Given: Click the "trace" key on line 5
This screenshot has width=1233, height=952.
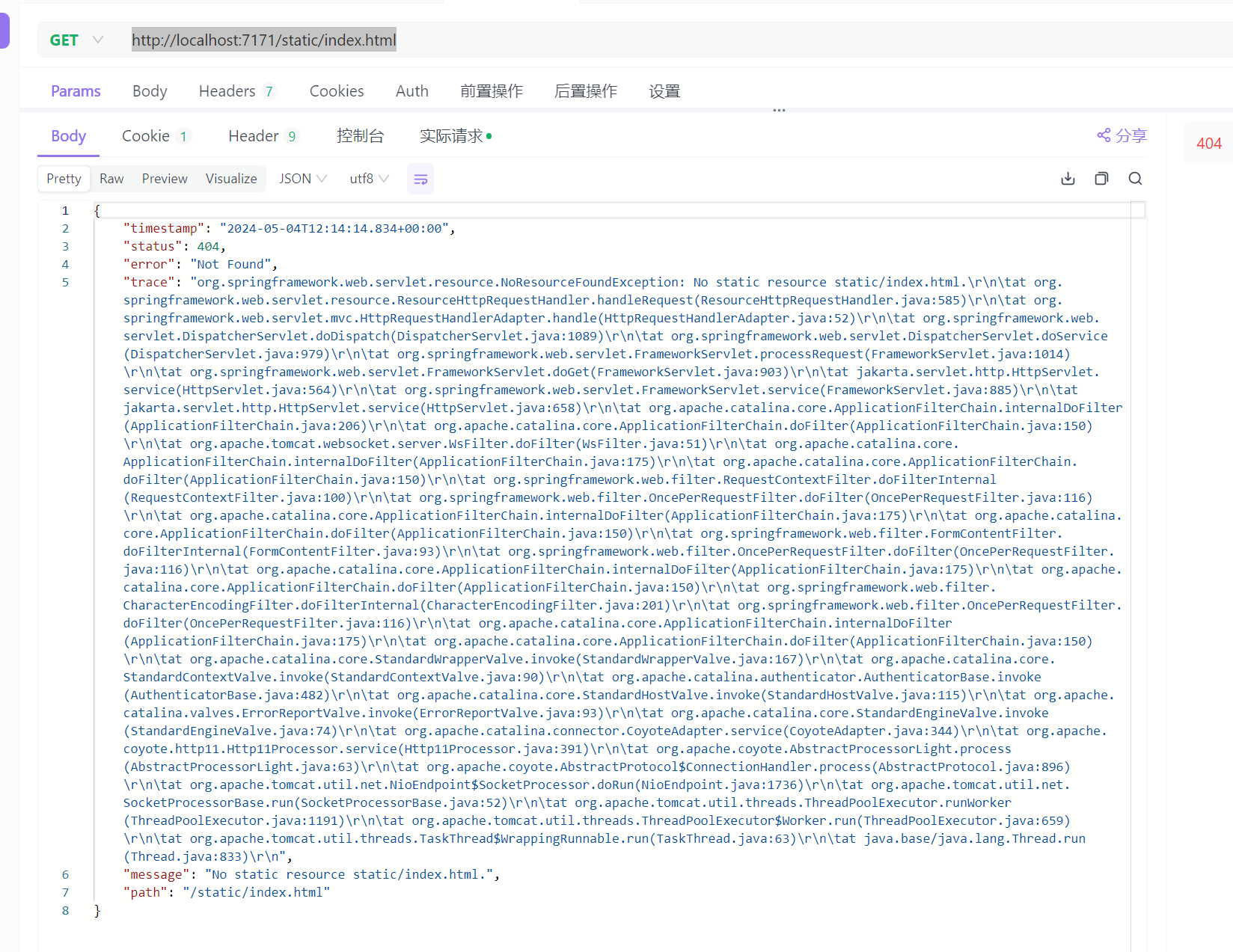Looking at the screenshot, I should [x=149, y=283].
